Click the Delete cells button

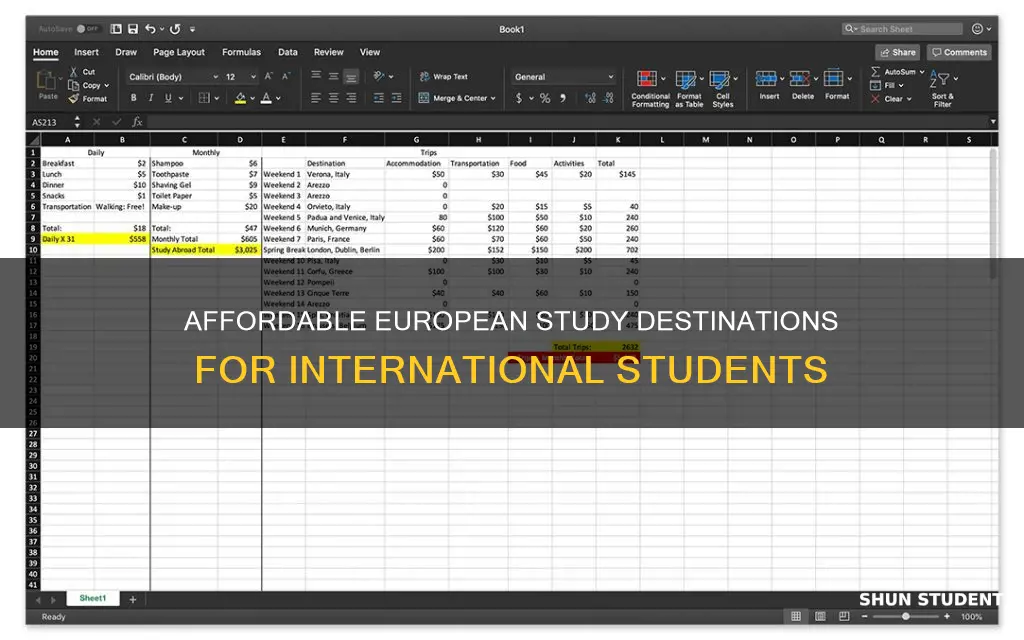point(803,86)
